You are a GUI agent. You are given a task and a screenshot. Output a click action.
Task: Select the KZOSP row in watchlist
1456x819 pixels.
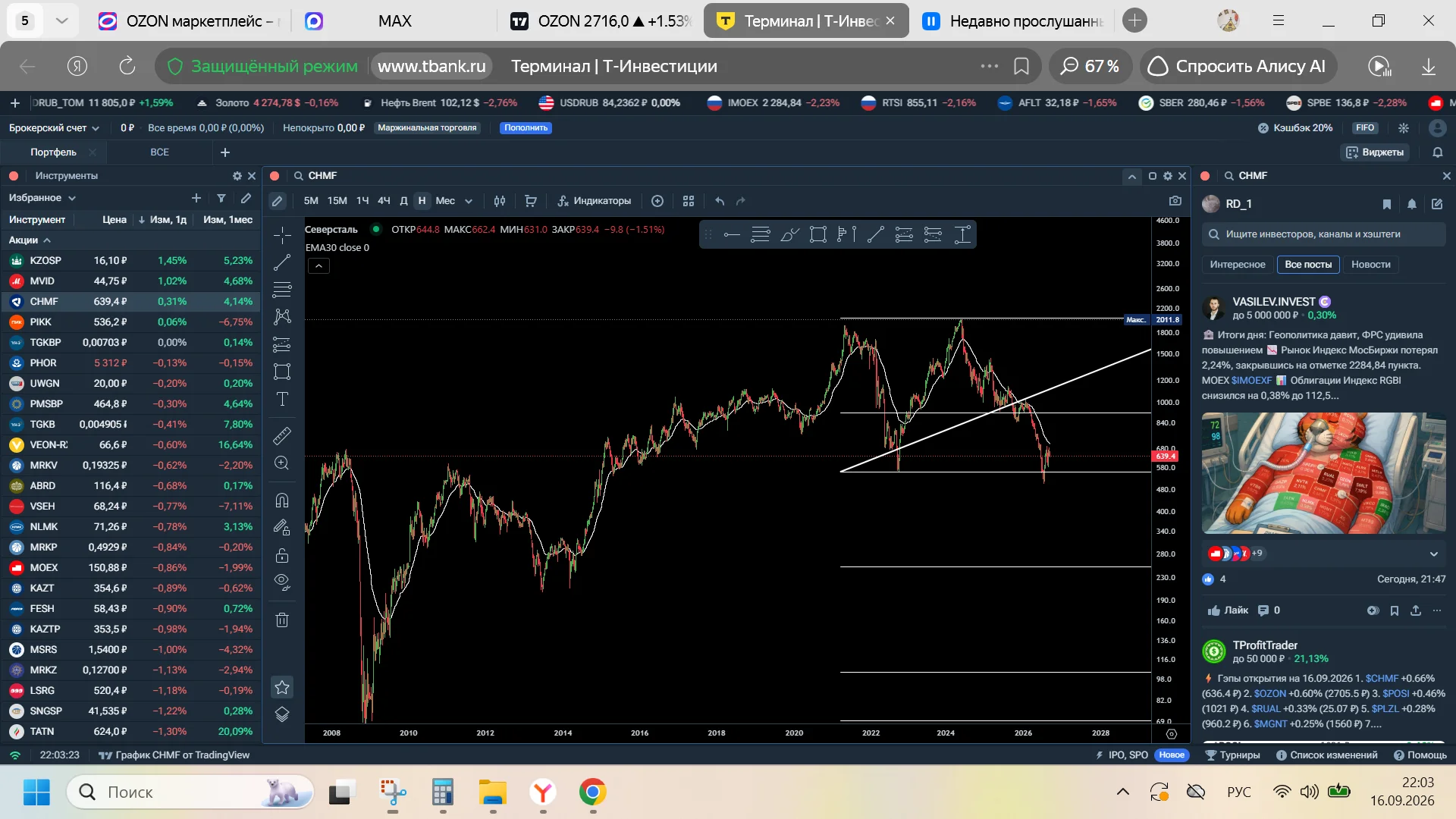[x=130, y=261]
